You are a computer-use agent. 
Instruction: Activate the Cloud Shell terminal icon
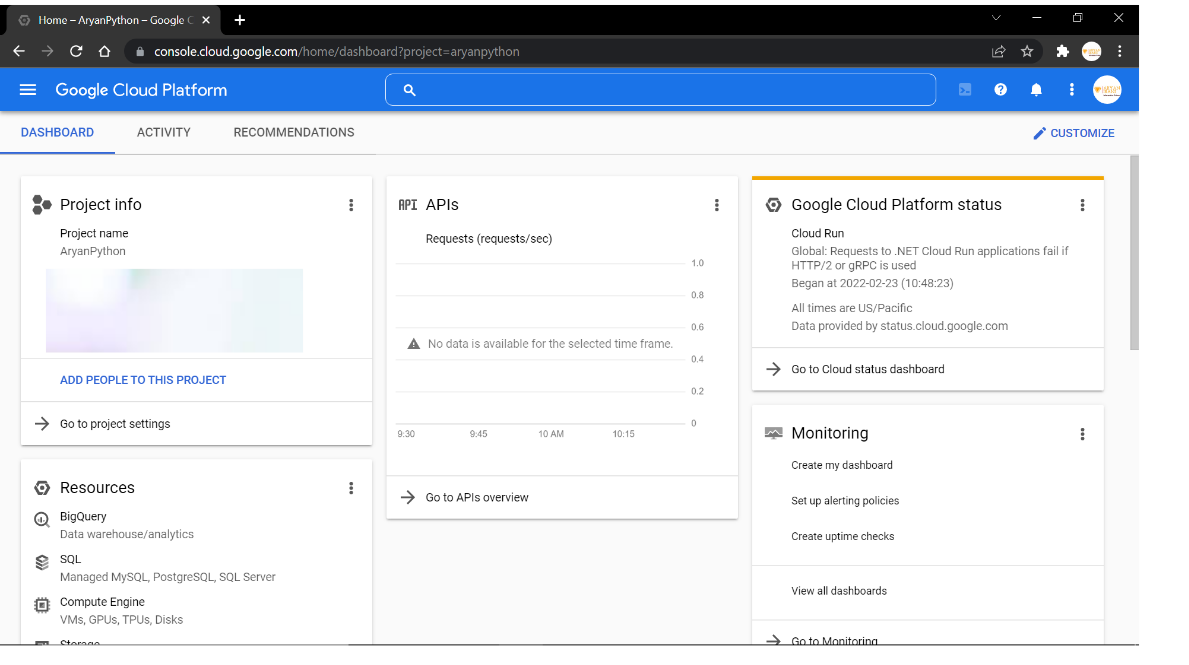[964, 89]
